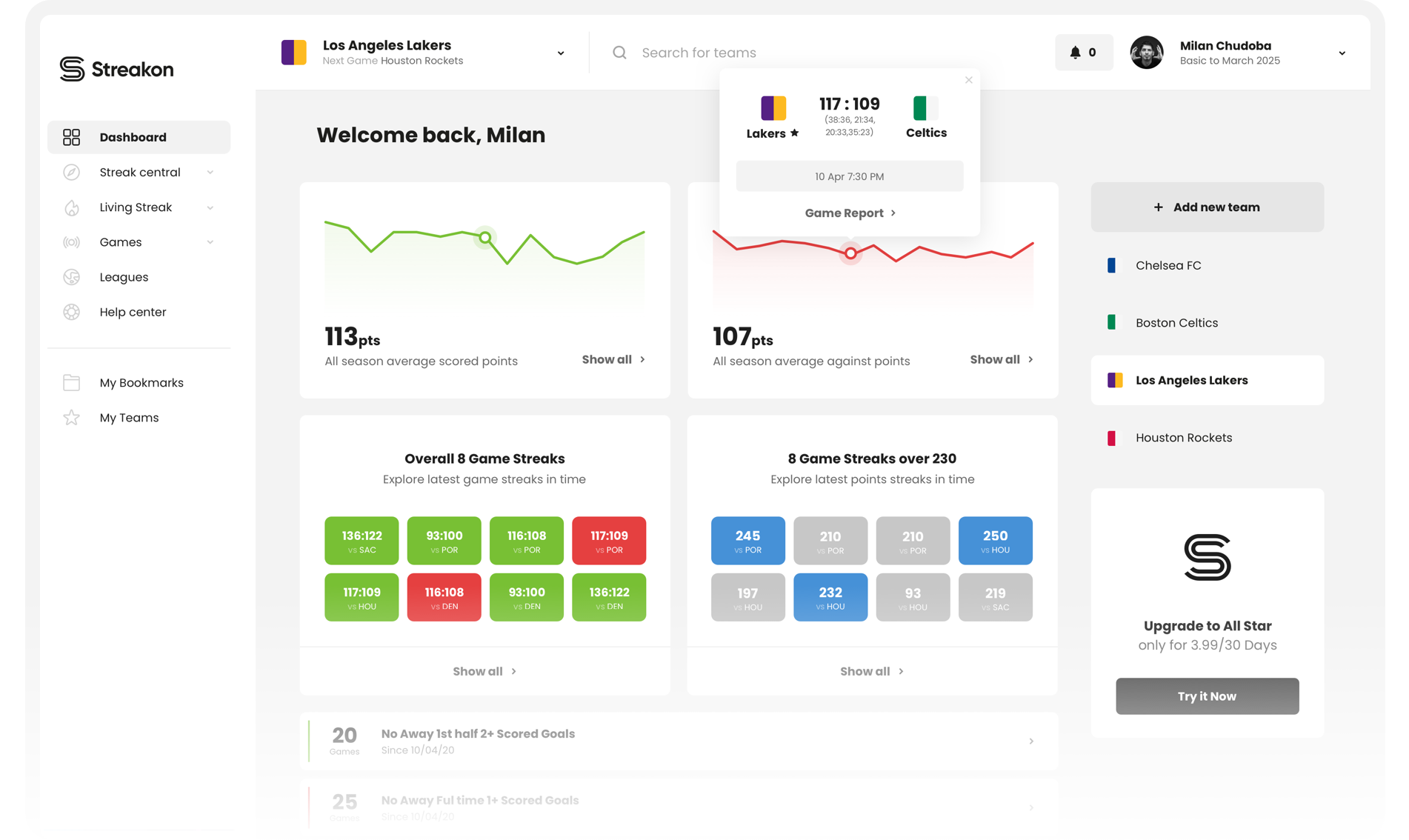Viewport: 1409px width, 840px height.
Task: Click the red chart data point marker
Action: (x=850, y=253)
